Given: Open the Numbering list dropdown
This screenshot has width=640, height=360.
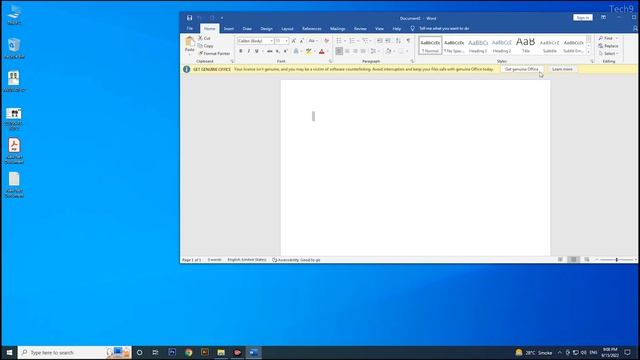Looking at the screenshot, I should 358,41.
